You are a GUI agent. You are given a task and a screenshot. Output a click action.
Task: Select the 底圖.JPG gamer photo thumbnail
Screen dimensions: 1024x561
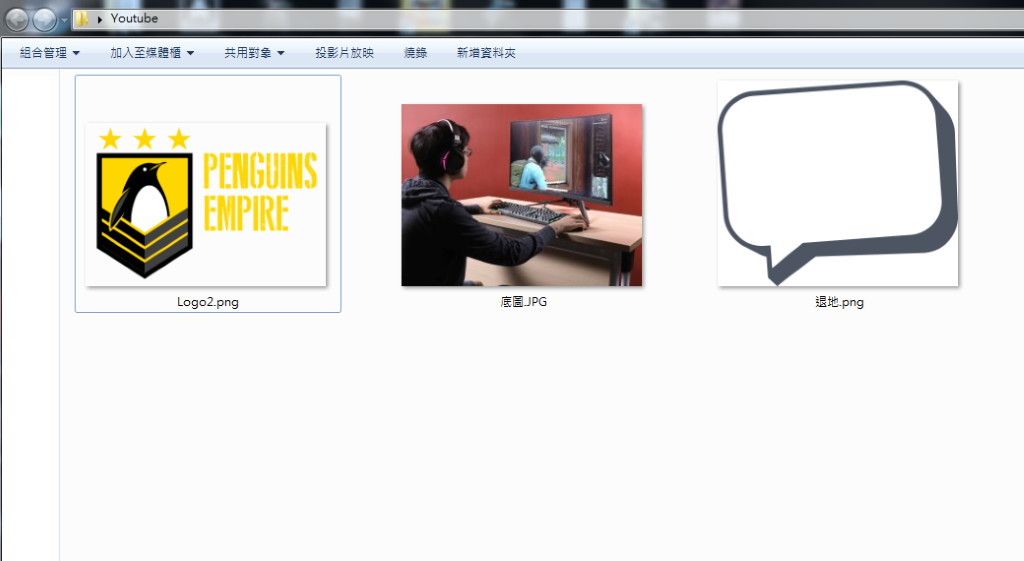[x=522, y=195]
